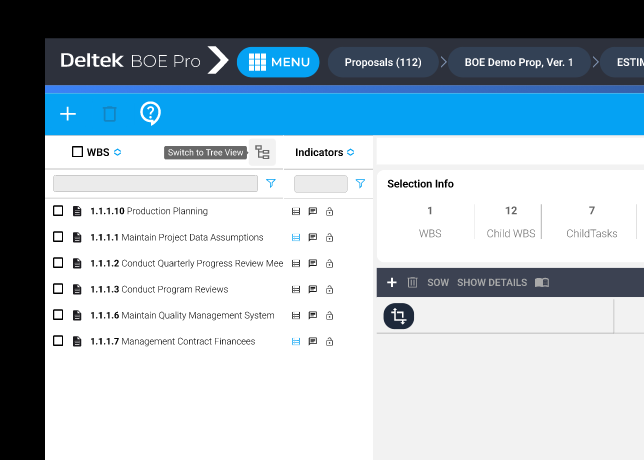Click the trash delete icon in blue toolbar
The width and height of the screenshot is (644, 460).
(x=110, y=114)
